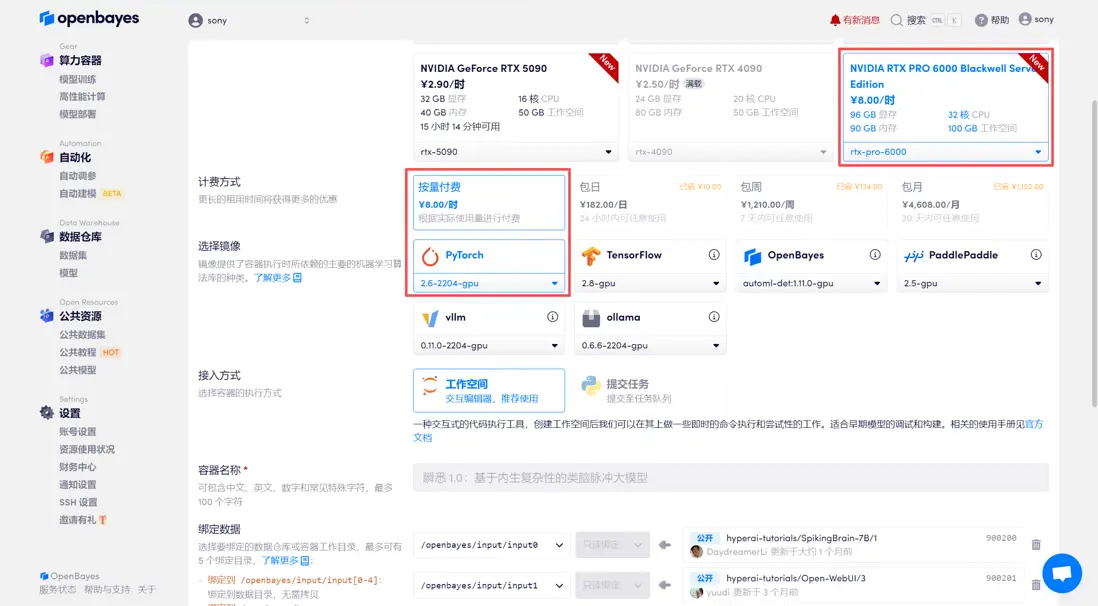Screen dimensions: 1098x606
Task: Open the chat support bubble
Action: pyautogui.click(x=1062, y=572)
